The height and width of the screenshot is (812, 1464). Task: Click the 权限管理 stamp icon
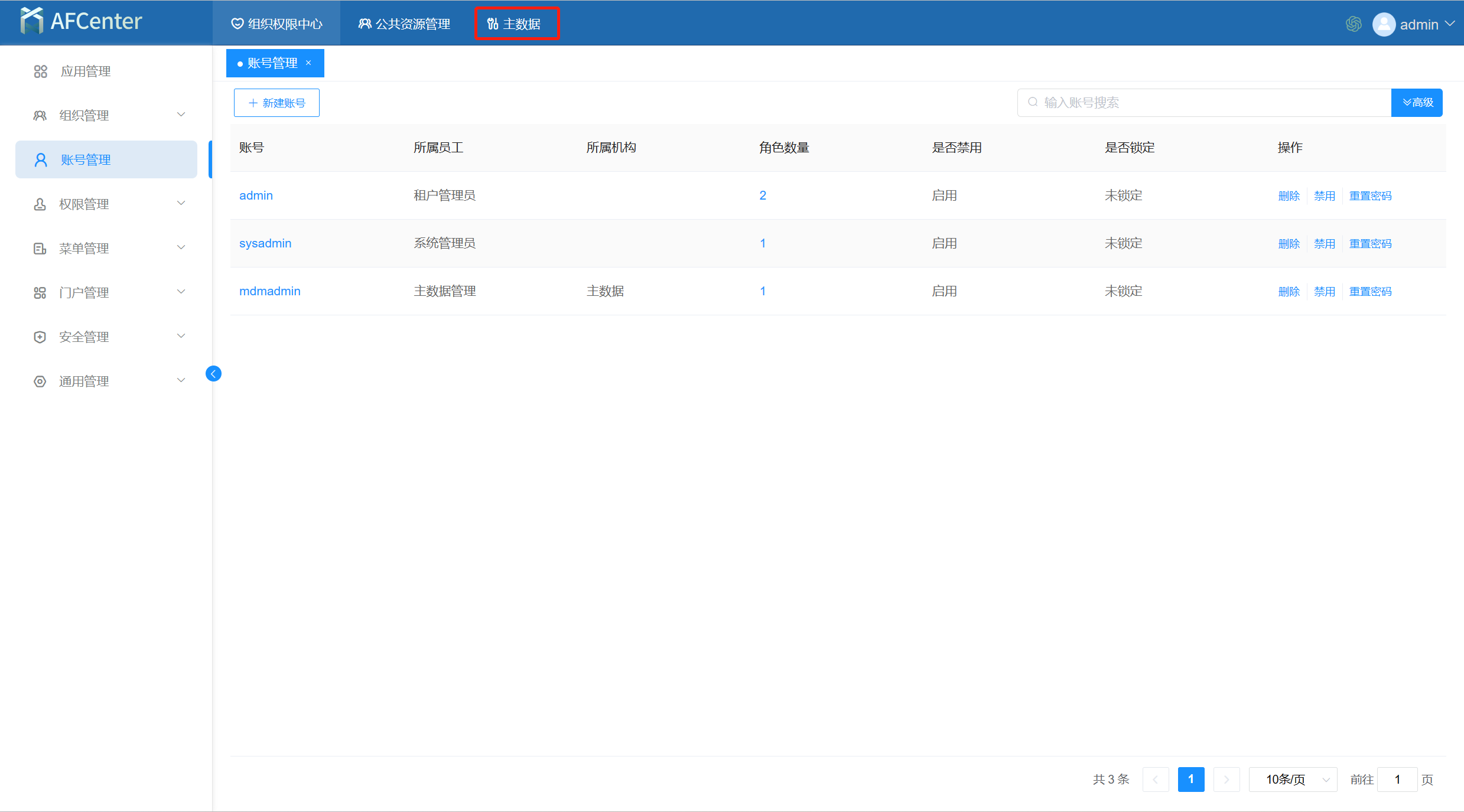click(x=40, y=204)
